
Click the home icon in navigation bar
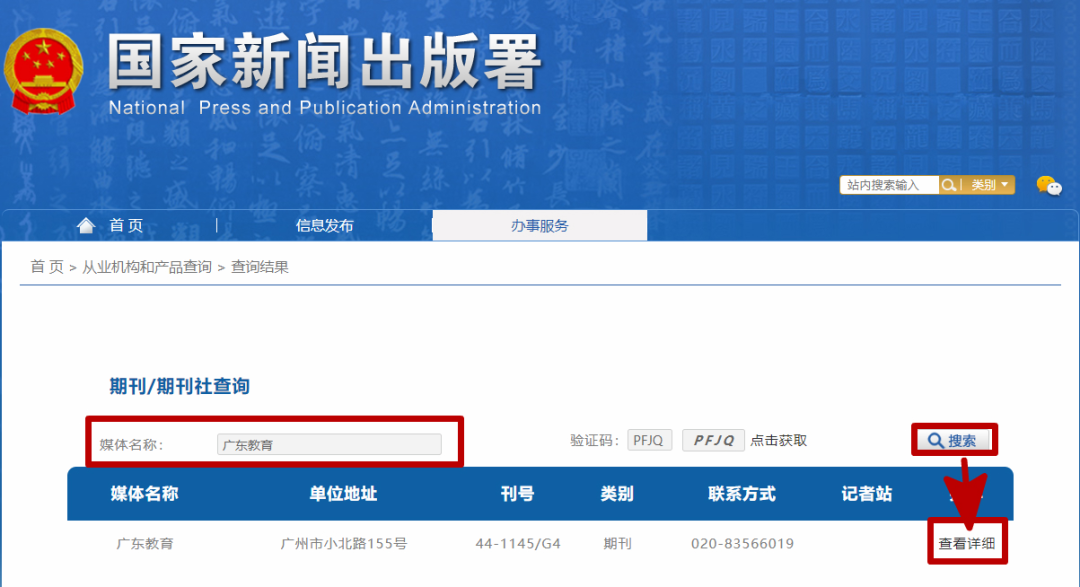click(85, 225)
